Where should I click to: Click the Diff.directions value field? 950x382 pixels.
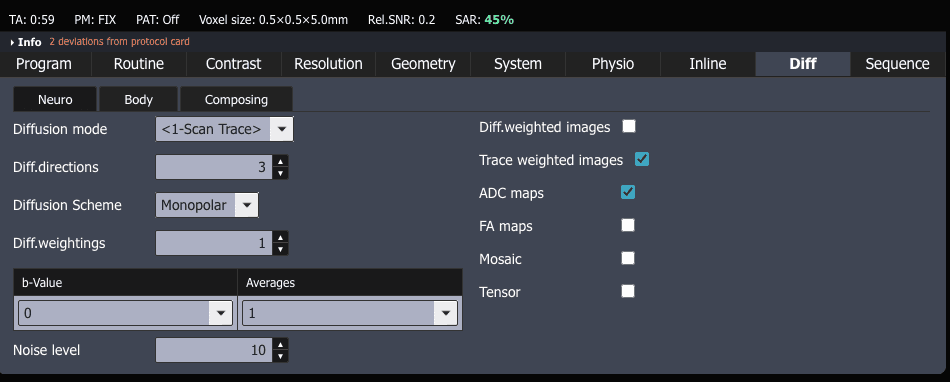click(214, 167)
